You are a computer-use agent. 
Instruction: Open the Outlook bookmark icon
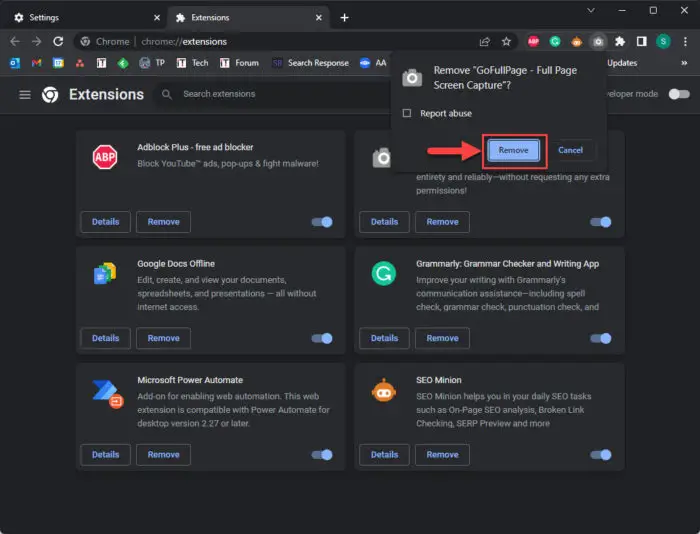click(15, 63)
